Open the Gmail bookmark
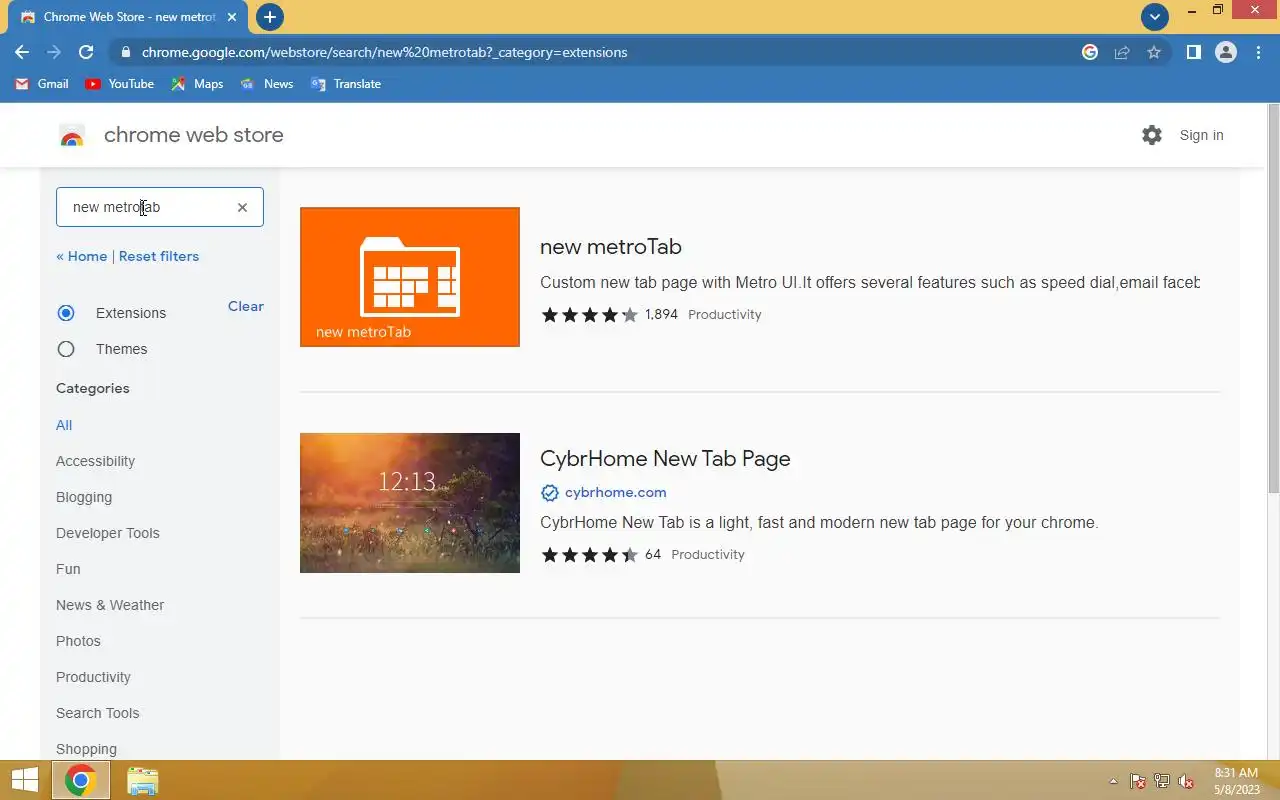The image size is (1280, 800). coord(42,84)
